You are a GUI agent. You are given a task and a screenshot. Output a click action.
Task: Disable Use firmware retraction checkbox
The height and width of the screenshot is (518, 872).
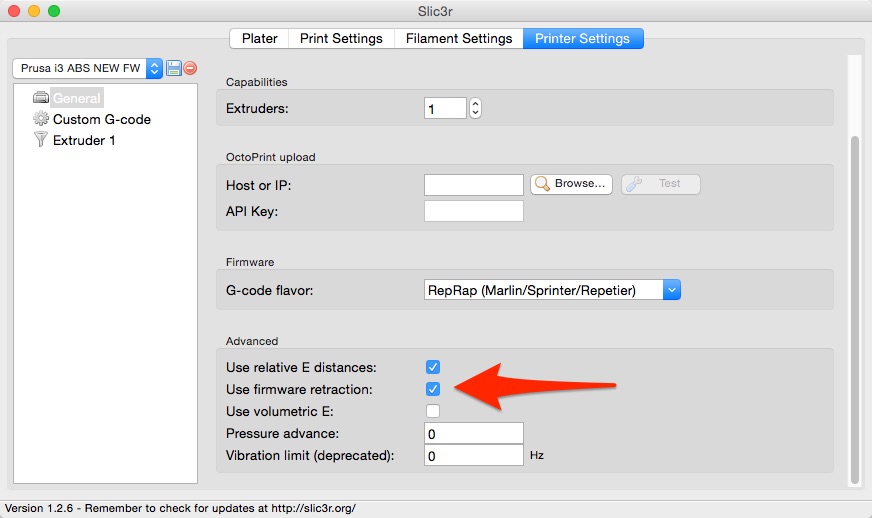pyautogui.click(x=433, y=389)
